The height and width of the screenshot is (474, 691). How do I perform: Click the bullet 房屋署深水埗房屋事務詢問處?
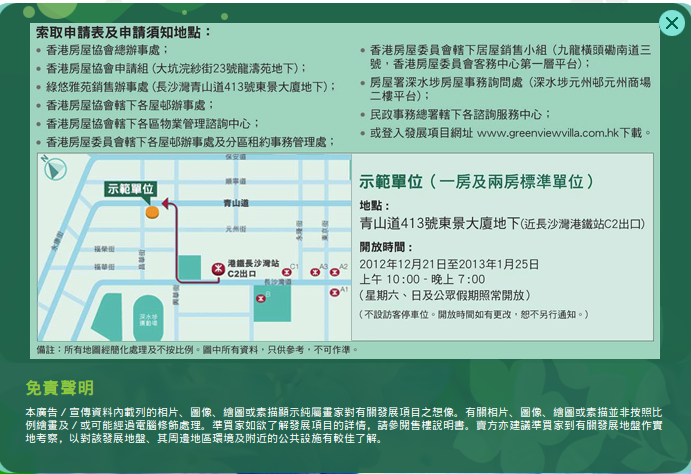(x=510, y=89)
